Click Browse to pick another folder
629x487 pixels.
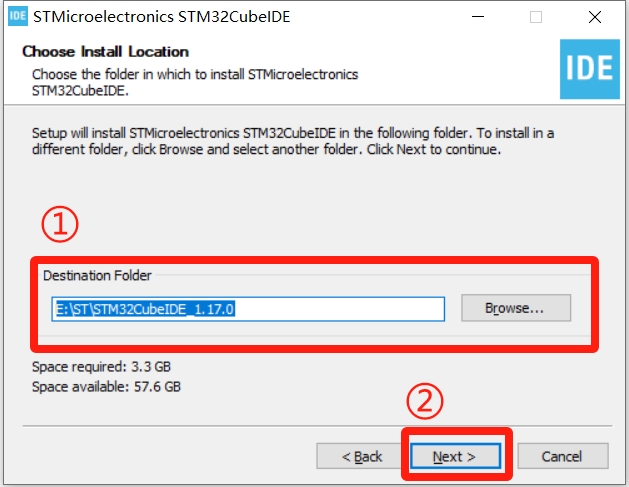(x=516, y=308)
